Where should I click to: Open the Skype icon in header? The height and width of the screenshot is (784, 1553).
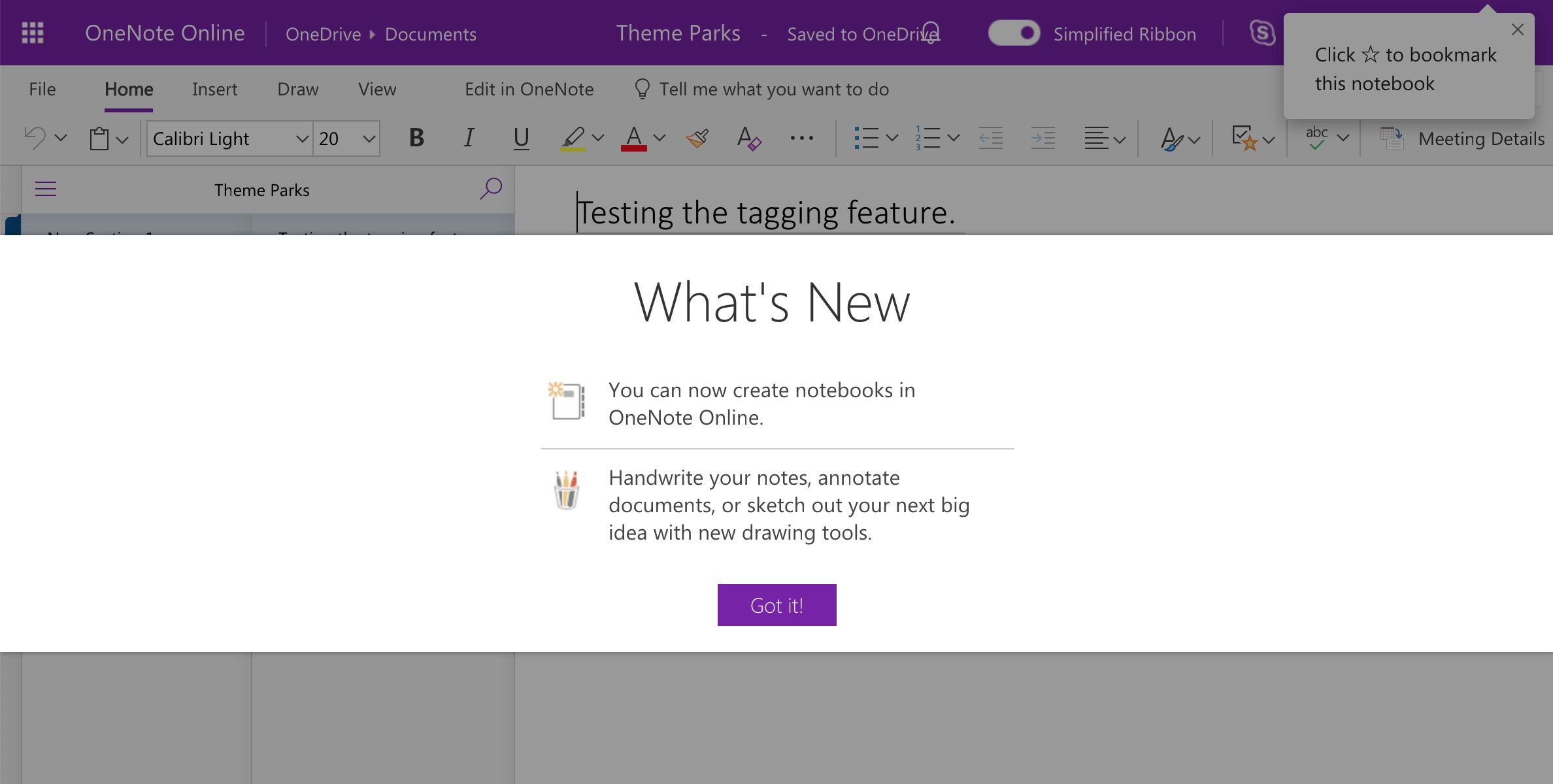click(1262, 33)
